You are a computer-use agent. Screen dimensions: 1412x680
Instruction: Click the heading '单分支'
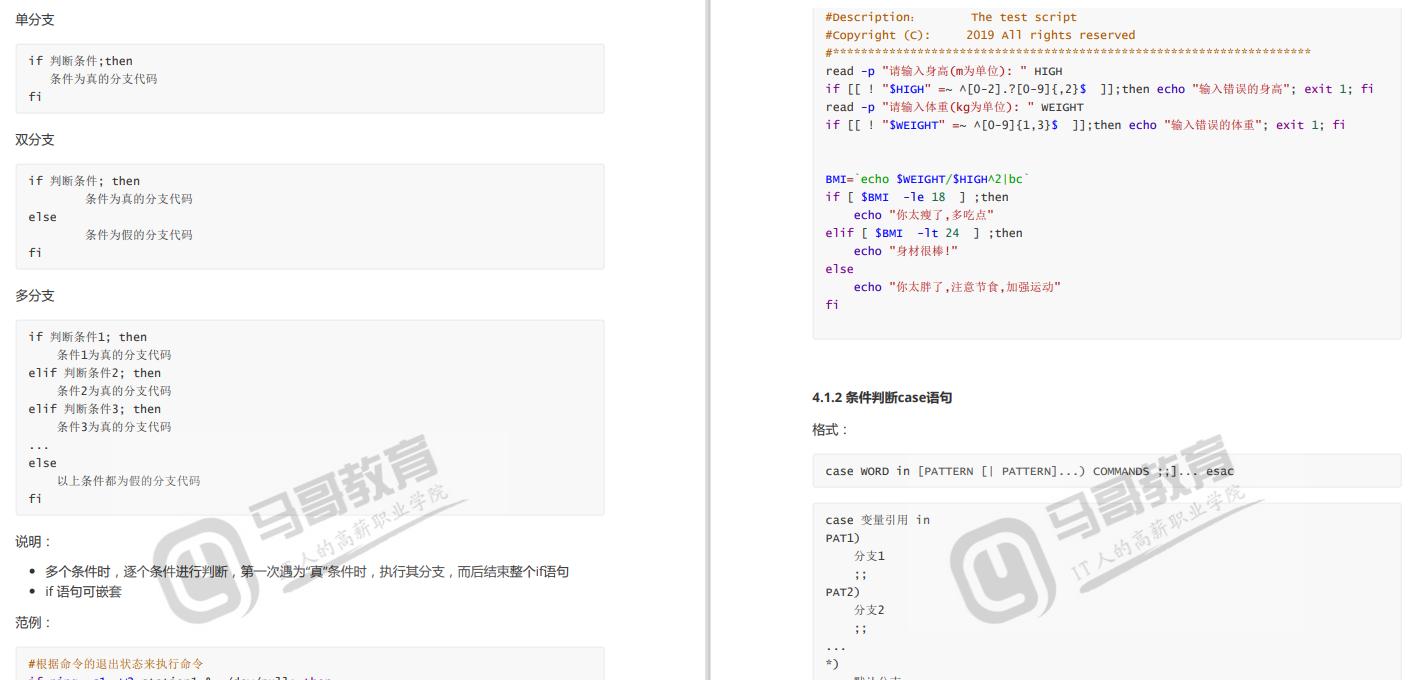(35, 20)
